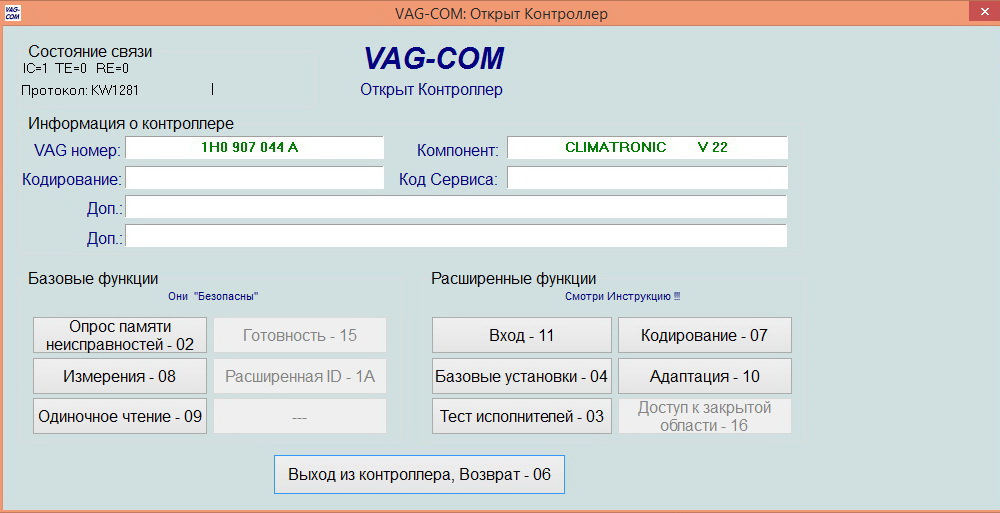The height and width of the screenshot is (513, 1000).
Task: Click the empty Код Сервиса field
Action: [x=647, y=177]
